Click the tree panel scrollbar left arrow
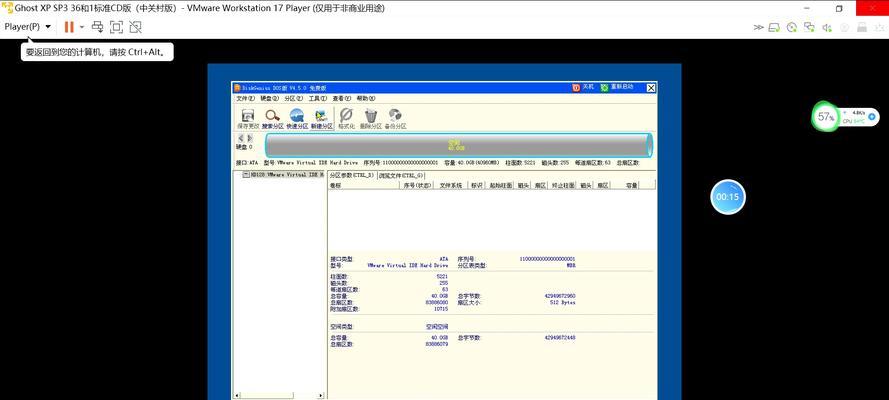Screen dimensions: 889x400 pyautogui.click(x=238, y=395)
